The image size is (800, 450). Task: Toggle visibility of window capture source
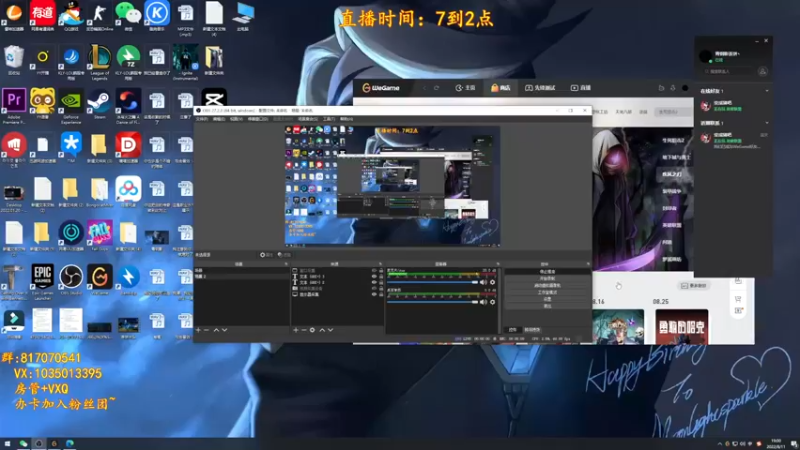[x=374, y=270]
